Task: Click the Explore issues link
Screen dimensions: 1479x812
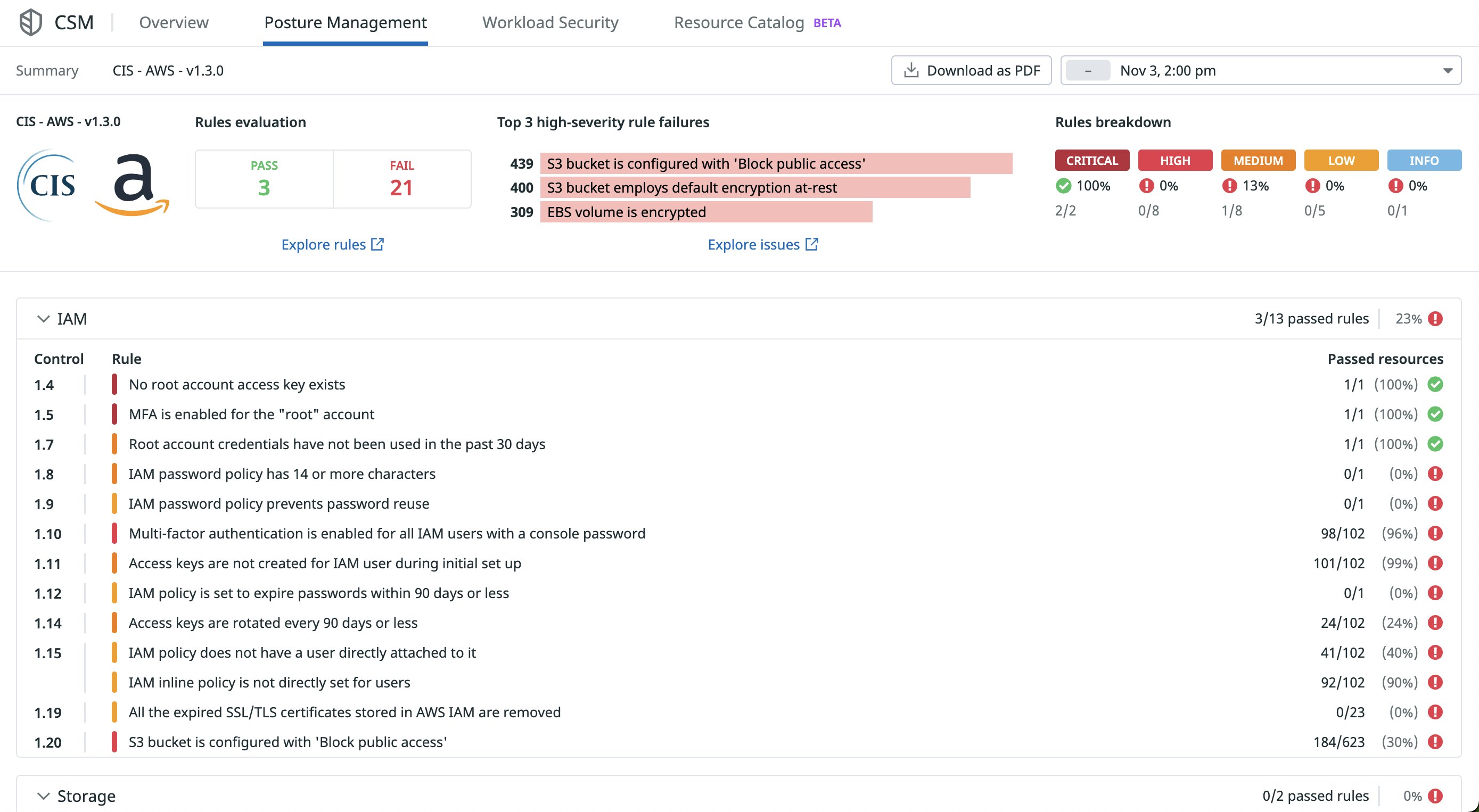Action: tap(755, 244)
